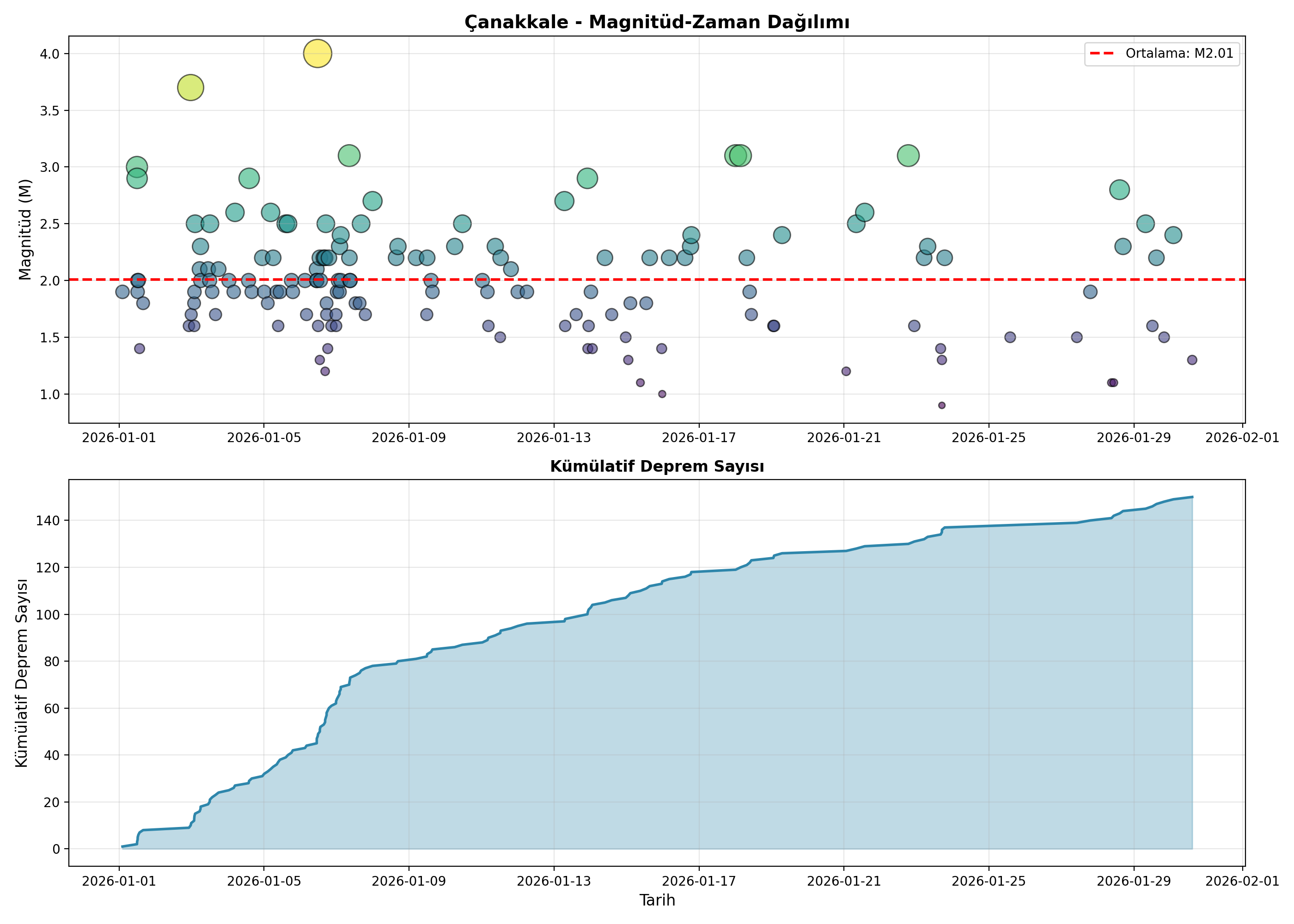Select the "Ortalama: M2.01" legend label

[1179, 54]
